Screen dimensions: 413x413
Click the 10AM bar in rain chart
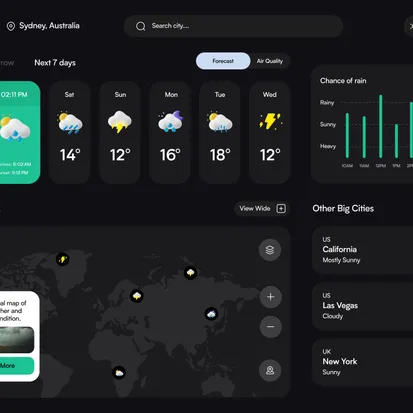(347, 135)
